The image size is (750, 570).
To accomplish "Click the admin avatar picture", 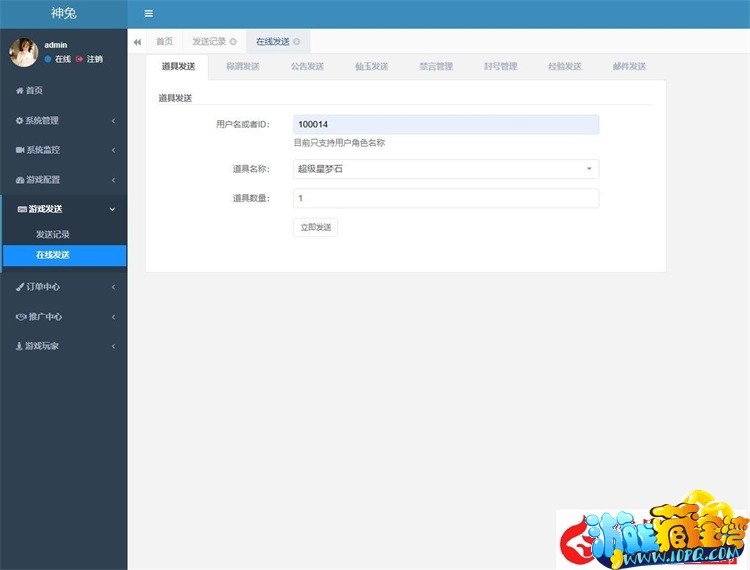I will click(x=24, y=52).
